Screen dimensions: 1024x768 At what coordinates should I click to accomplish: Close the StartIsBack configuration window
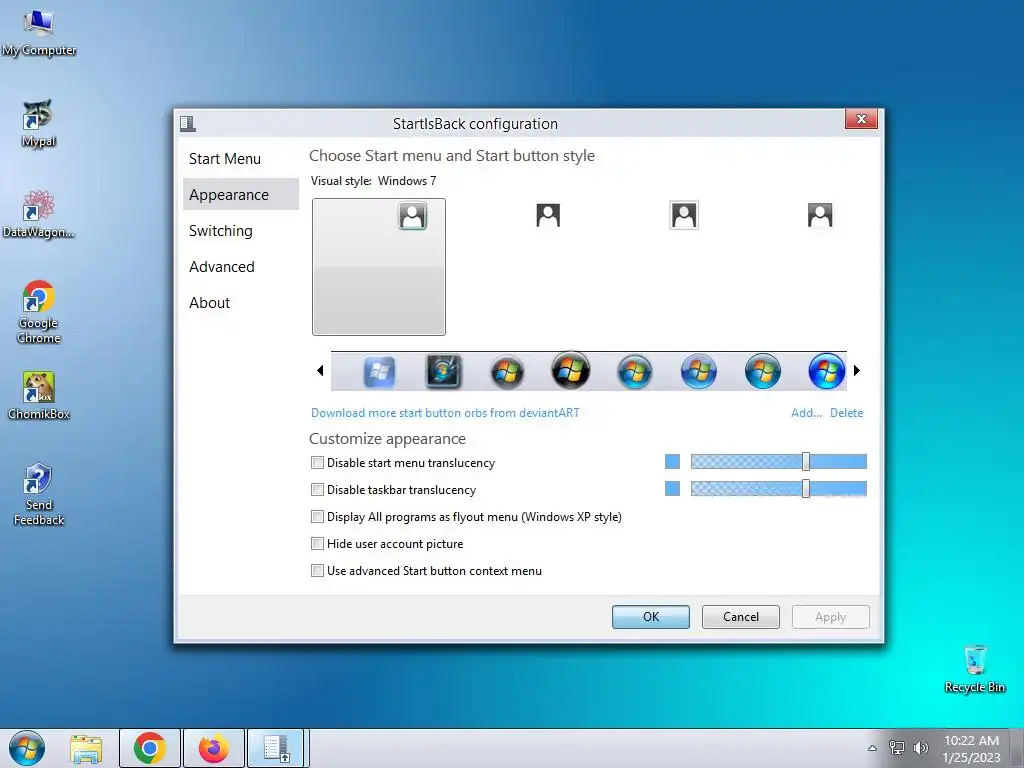pyautogui.click(x=861, y=119)
